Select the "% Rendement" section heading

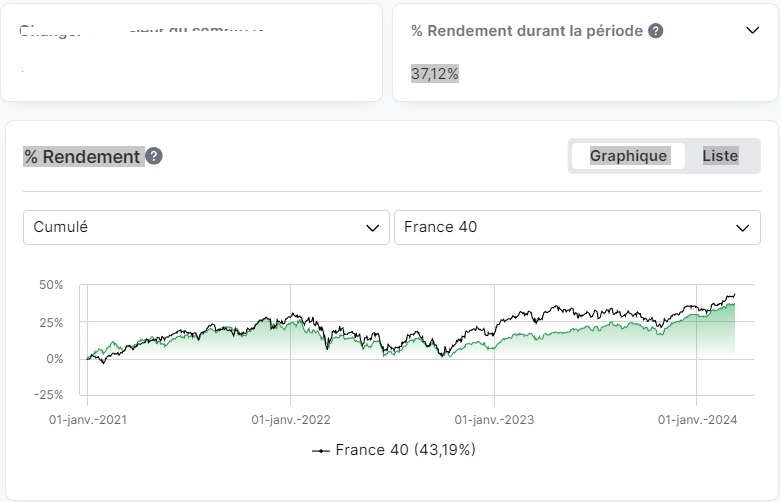(x=83, y=157)
